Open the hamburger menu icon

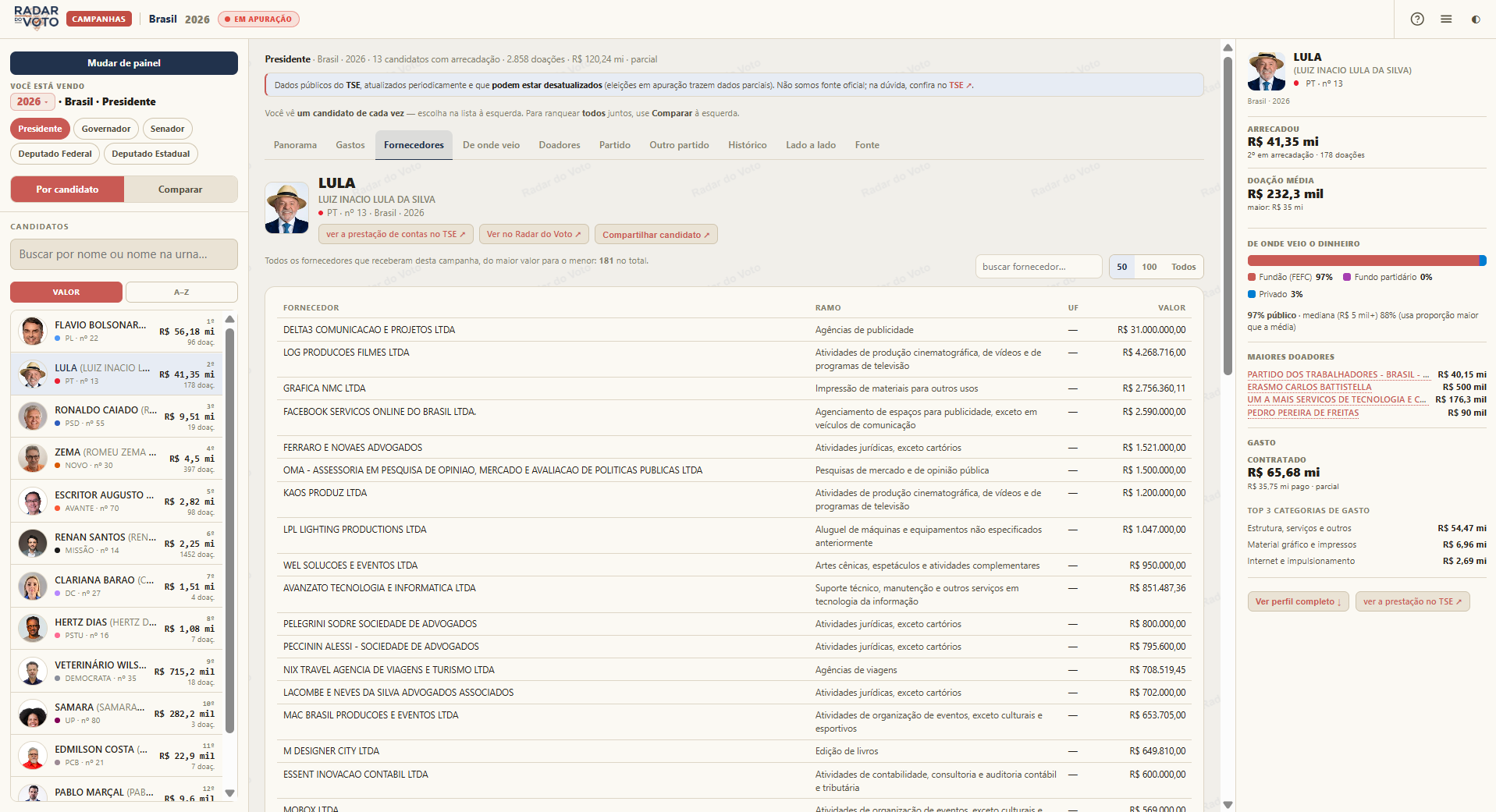click(x=1446, y=19)
